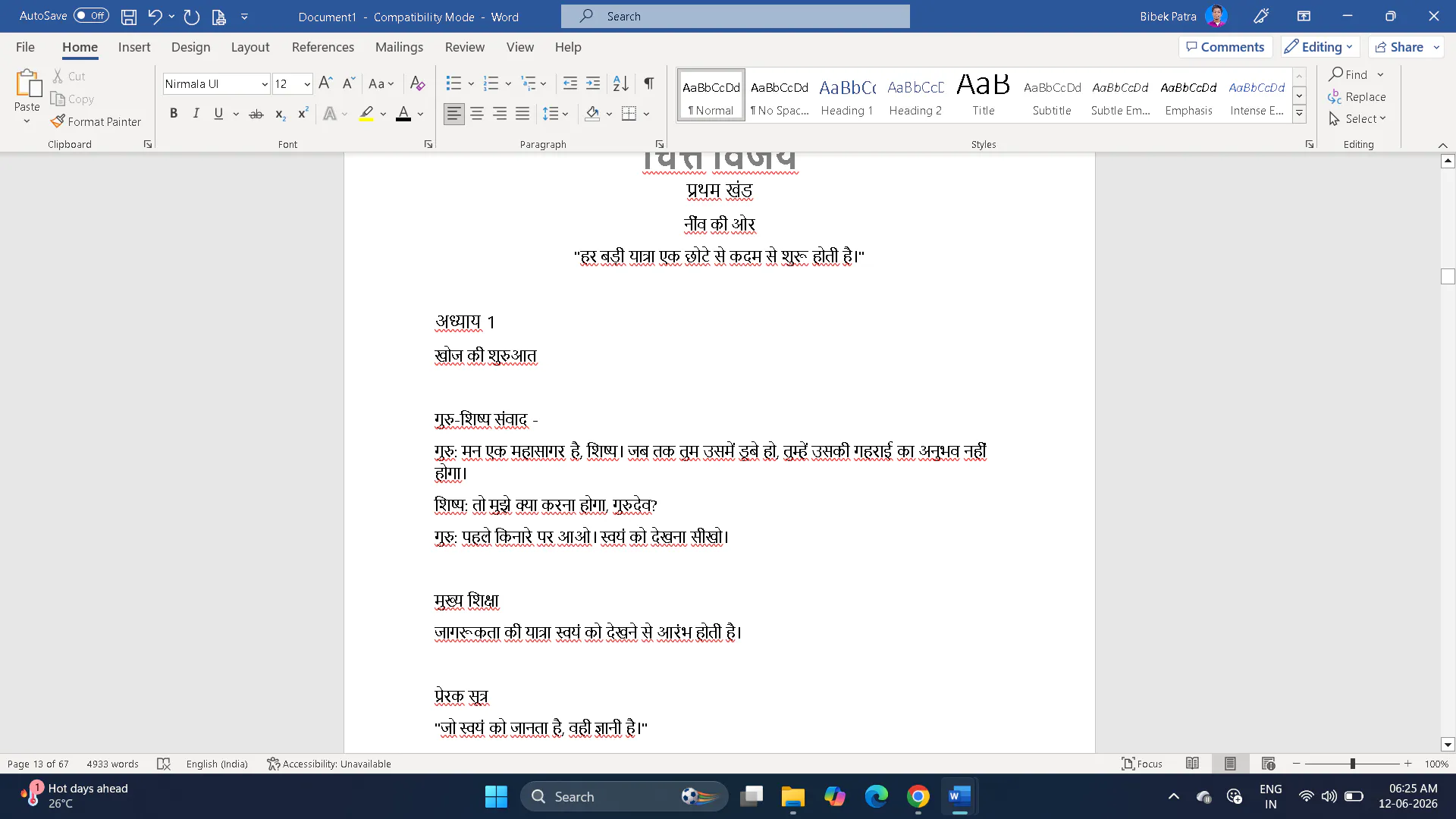The height and width of the screenshot is (819, 1456).
Task: Switch to Read Mode view
Action: 1192,764
